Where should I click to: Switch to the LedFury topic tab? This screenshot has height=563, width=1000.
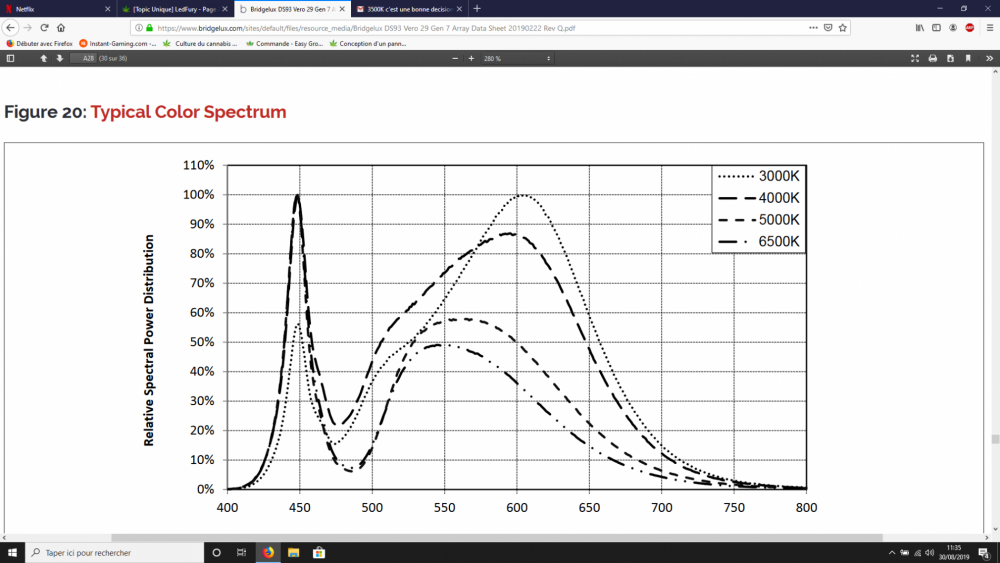(x=175, y=9)
